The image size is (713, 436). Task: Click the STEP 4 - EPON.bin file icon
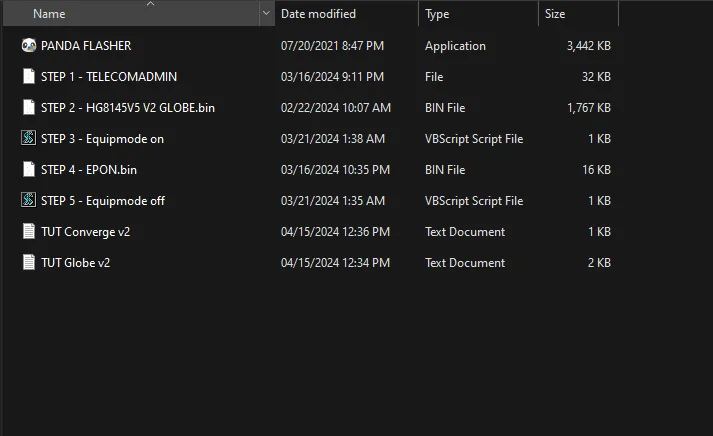point(29,169)
